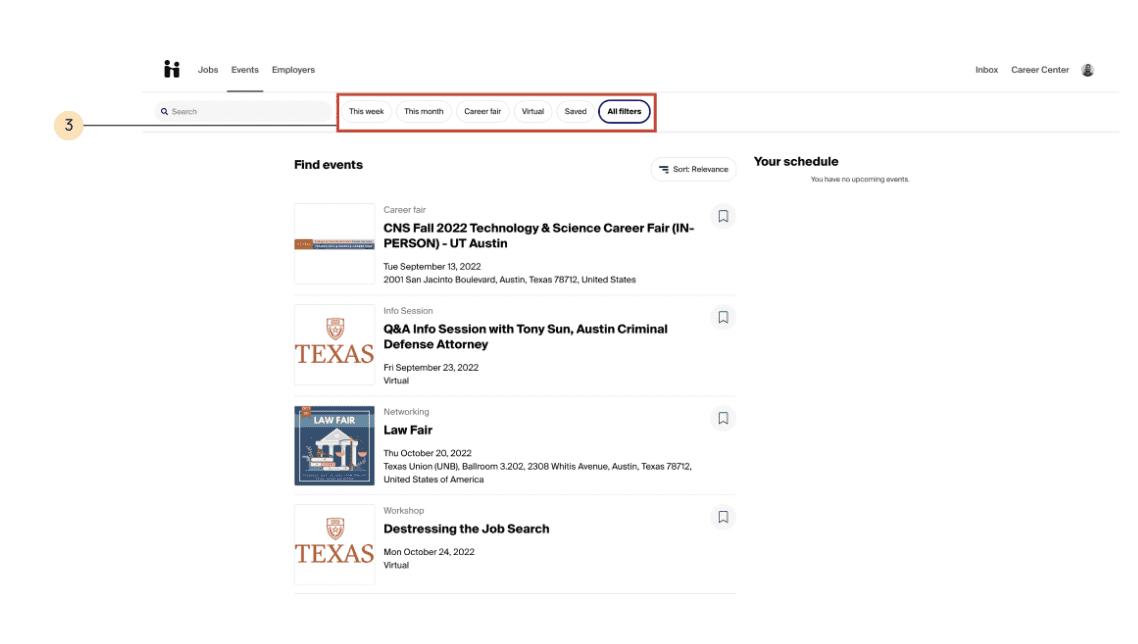Toggle the Saved events filter chip
1138x644 pixels.
click(x=576, y=112)
